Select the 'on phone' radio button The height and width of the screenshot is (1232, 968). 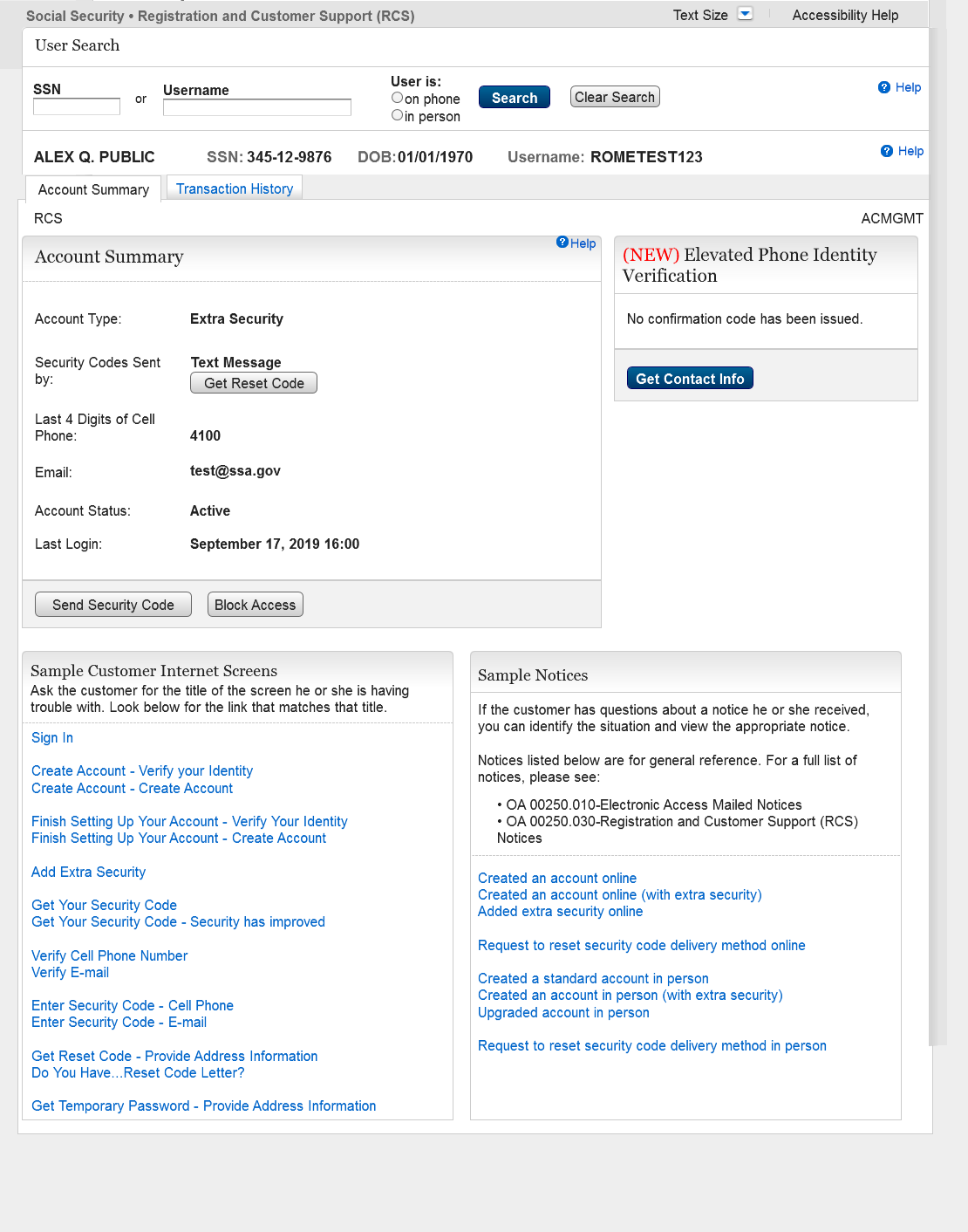[397, 98]
